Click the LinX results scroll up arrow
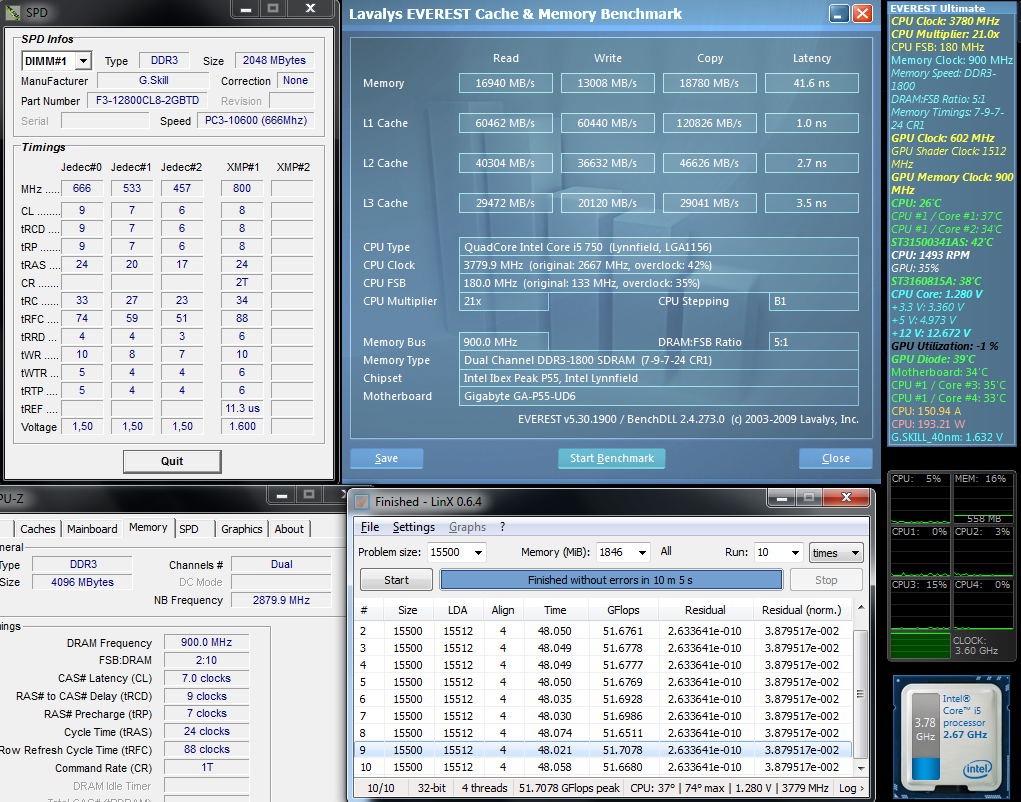The height and width of the screenshot is (802, 1021). 860,608
